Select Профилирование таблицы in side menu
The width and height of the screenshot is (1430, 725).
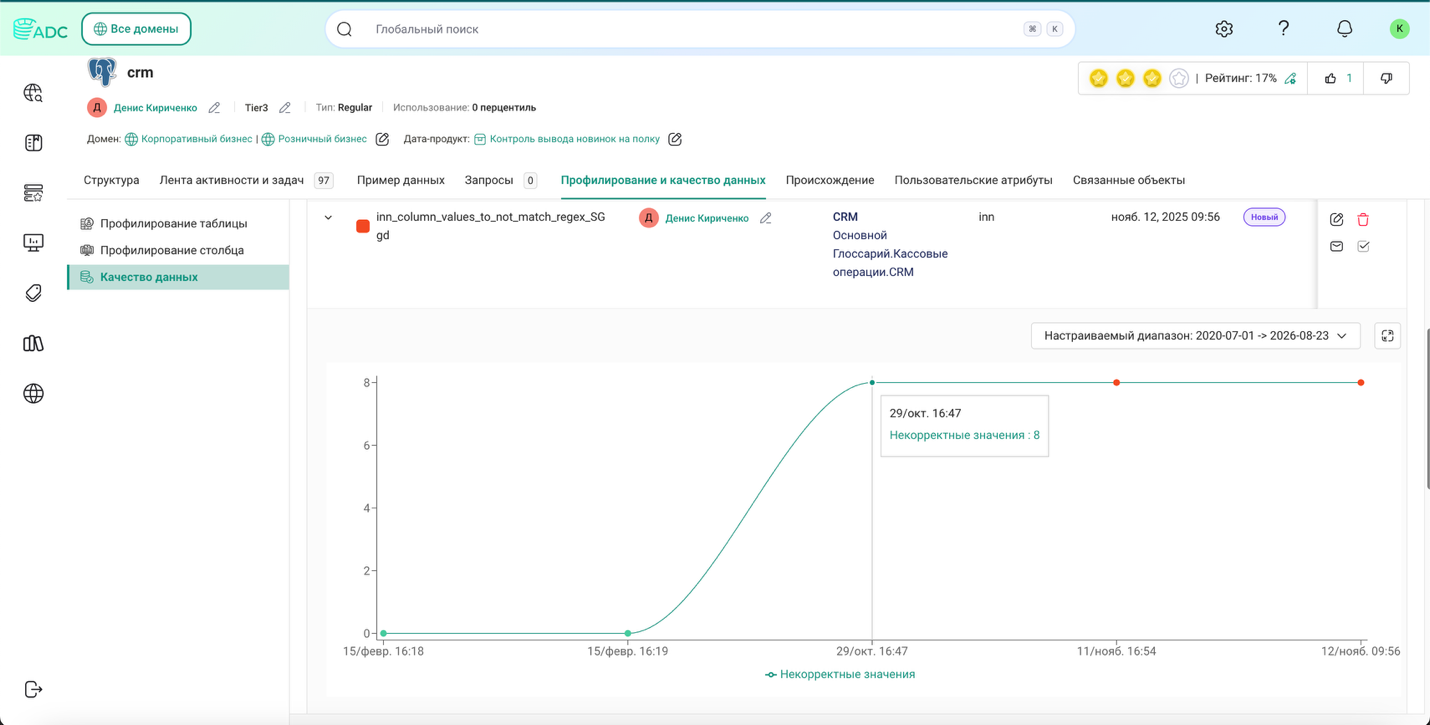(178, 223)
